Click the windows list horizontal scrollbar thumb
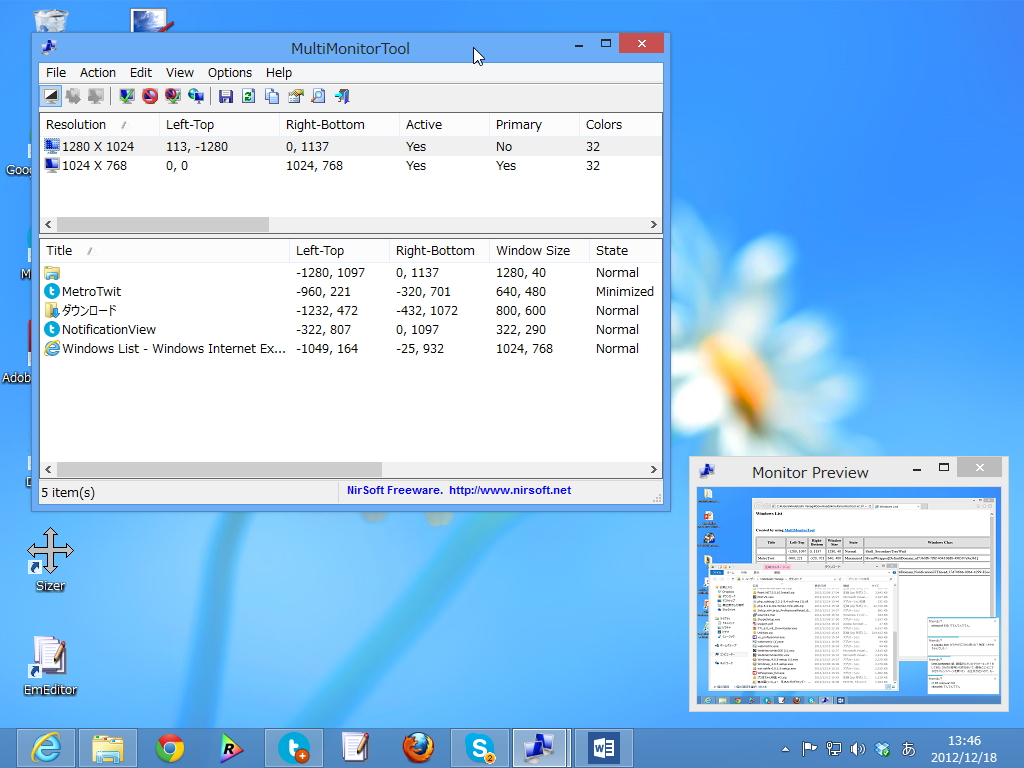 point(219,469)
